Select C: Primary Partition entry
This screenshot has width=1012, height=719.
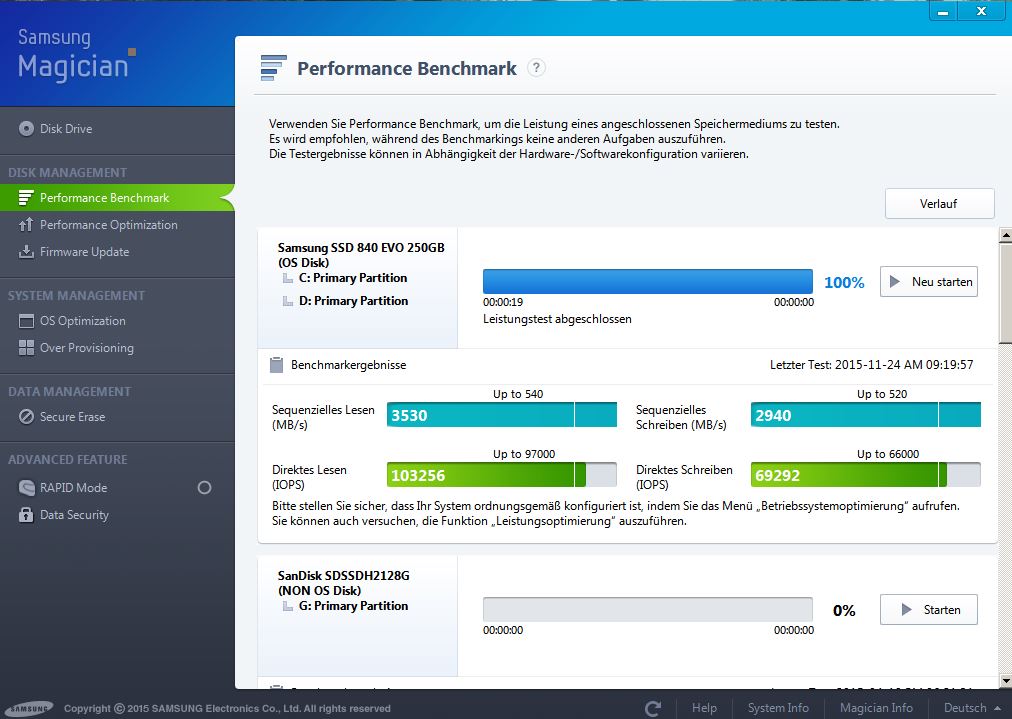pos(353,278)
